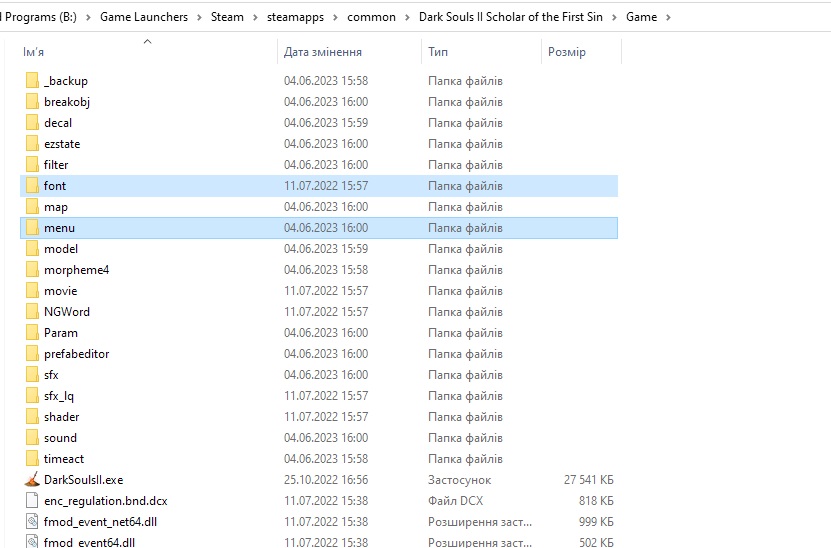
Task: Select the filter folder icon
Action: [32, 165]
